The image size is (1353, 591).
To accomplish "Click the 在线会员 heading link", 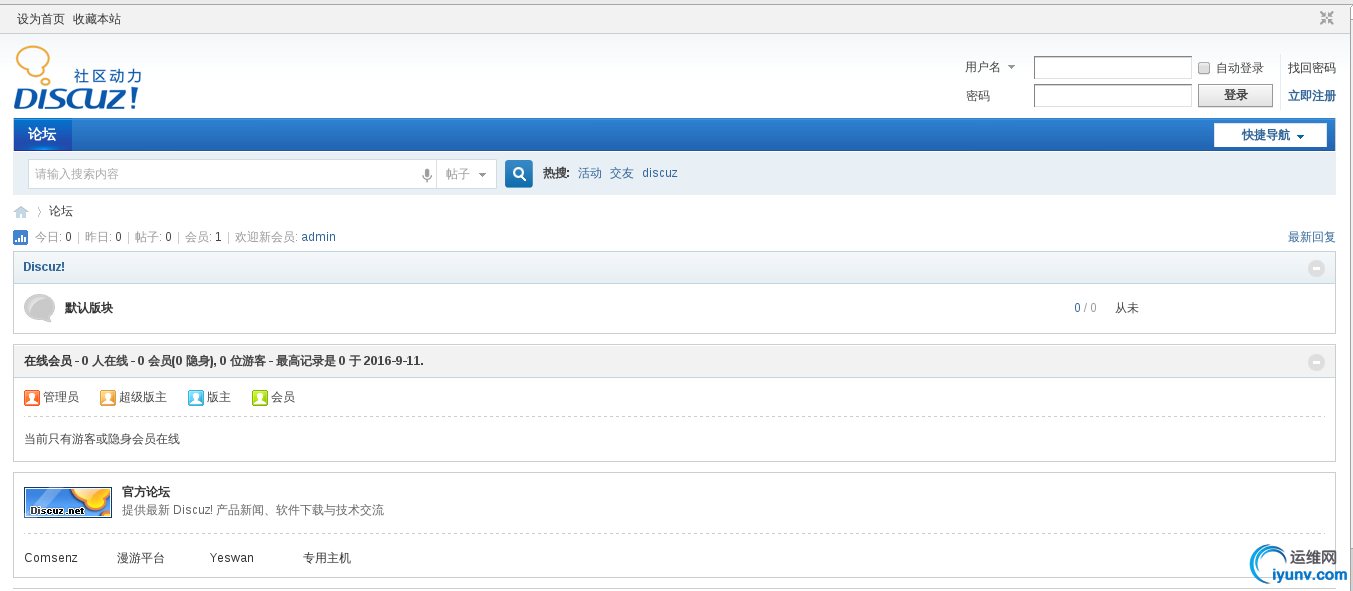I will point(48,361).
